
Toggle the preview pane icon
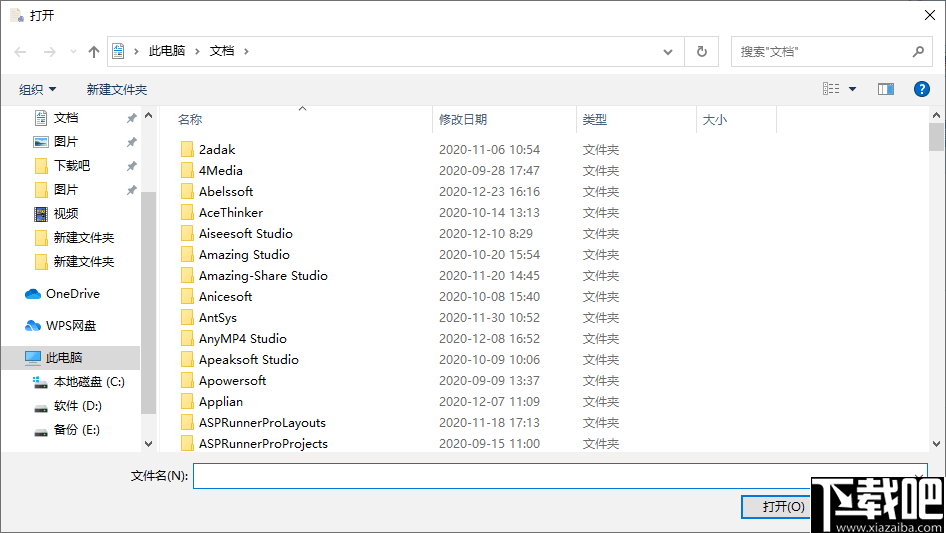[x=886, y=89]
